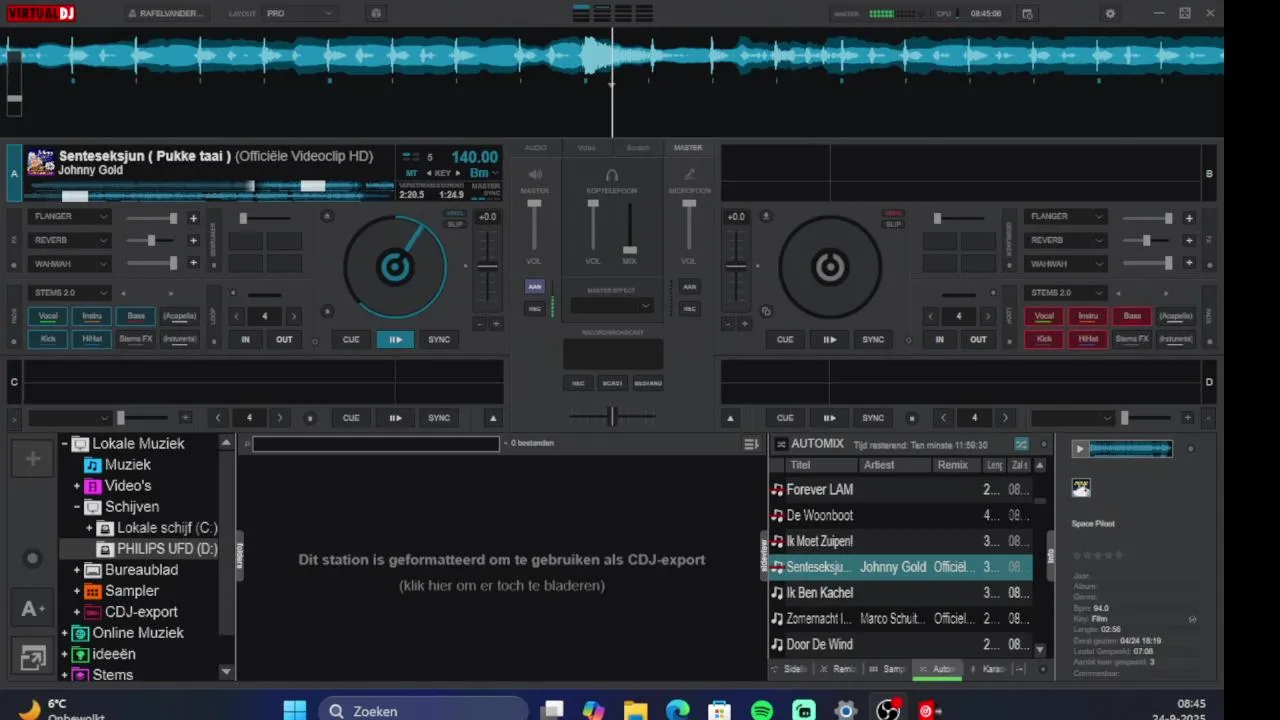Click the SYNC button on deck B
The image size is (1280, 720).
pyautogui.click(x=873, y=339)
